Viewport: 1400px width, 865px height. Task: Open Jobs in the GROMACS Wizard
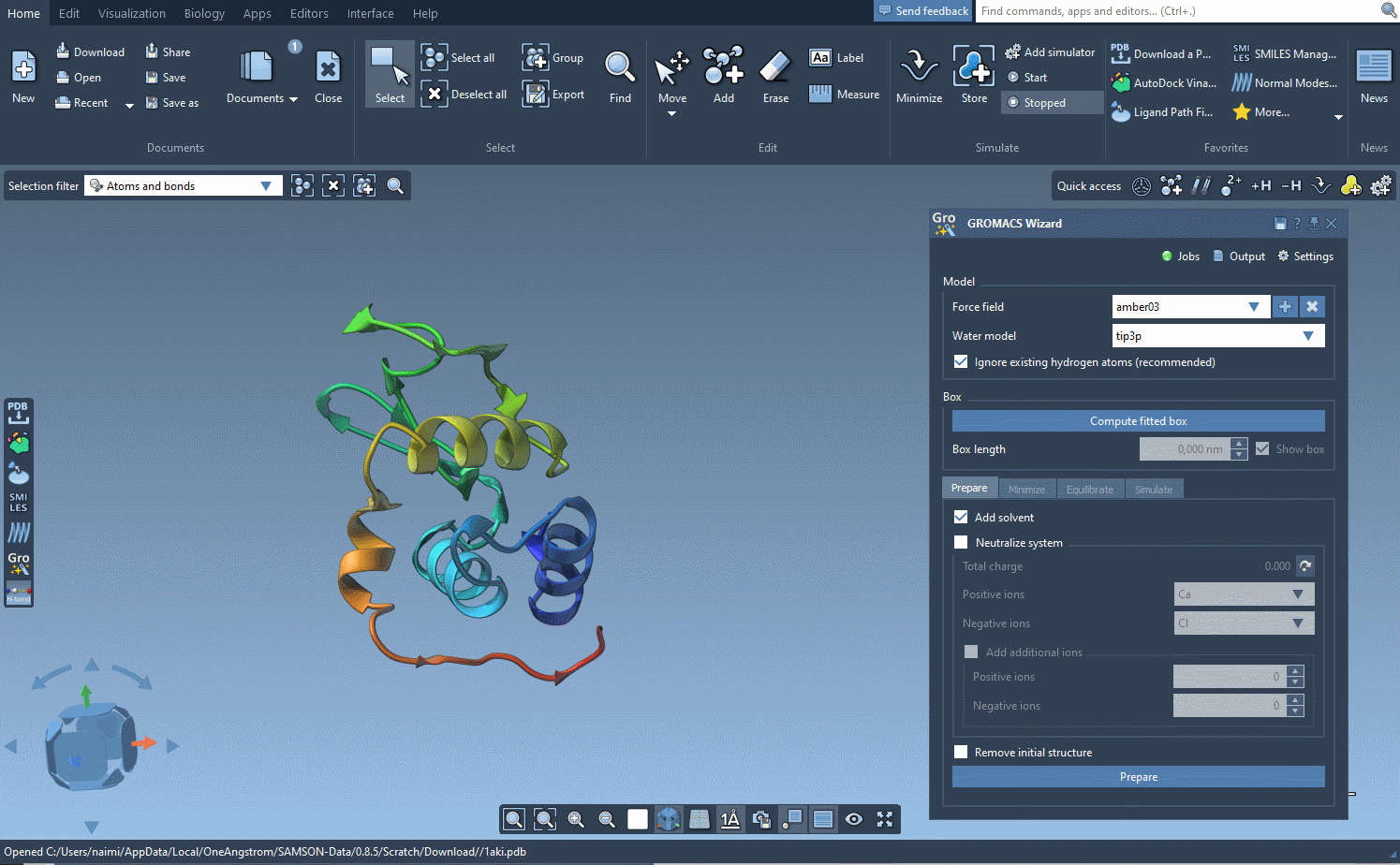tap(1181, 257)
